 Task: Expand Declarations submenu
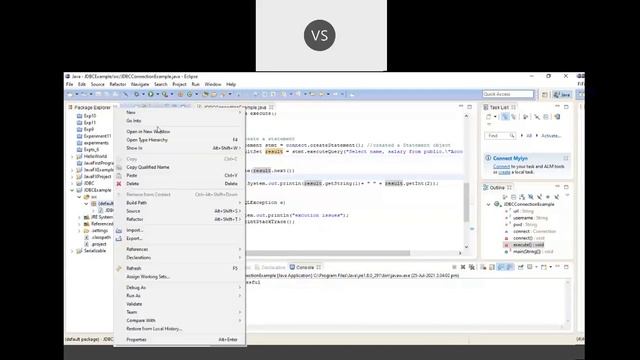coord(180,258)
